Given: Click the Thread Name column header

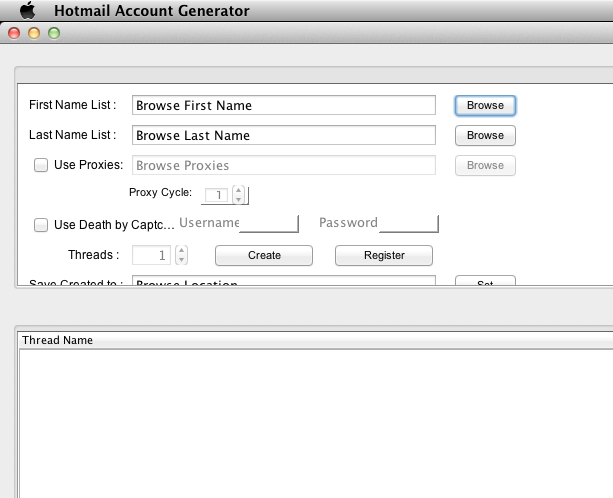Looking at the screenshot, I should 316,340.
